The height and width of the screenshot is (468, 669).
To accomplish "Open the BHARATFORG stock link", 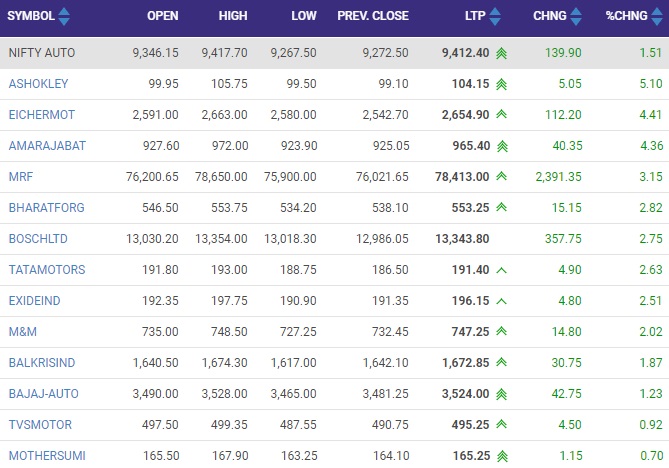I will coord(47,208).
